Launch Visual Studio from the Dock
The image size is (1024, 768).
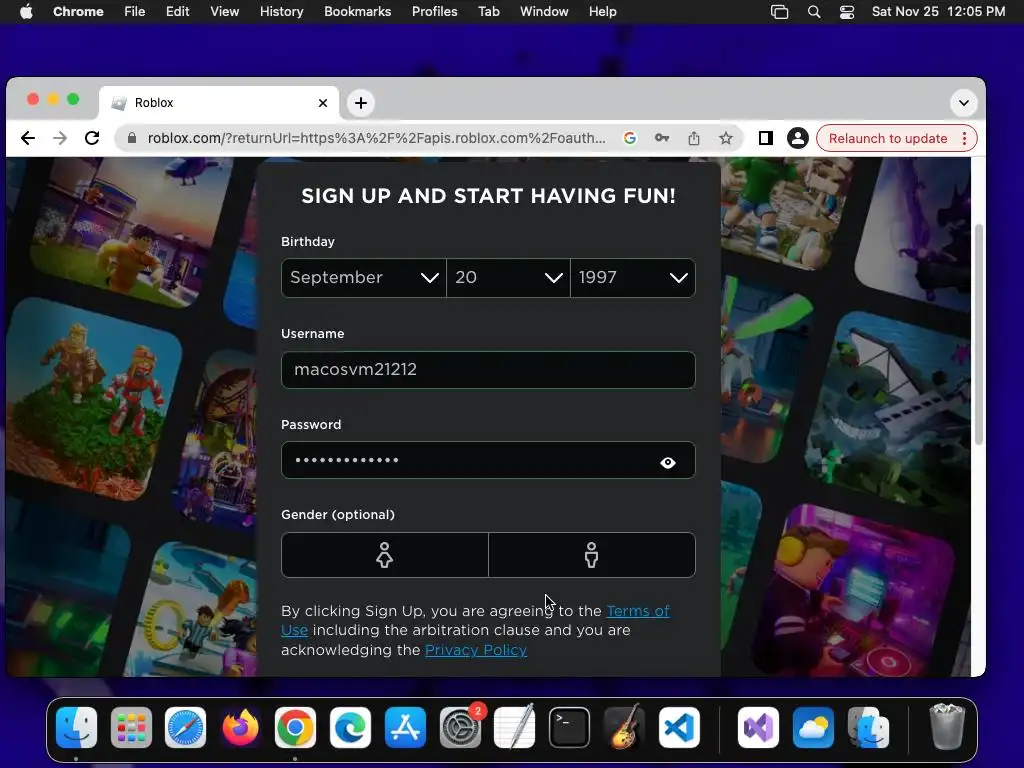pos(758,728)
